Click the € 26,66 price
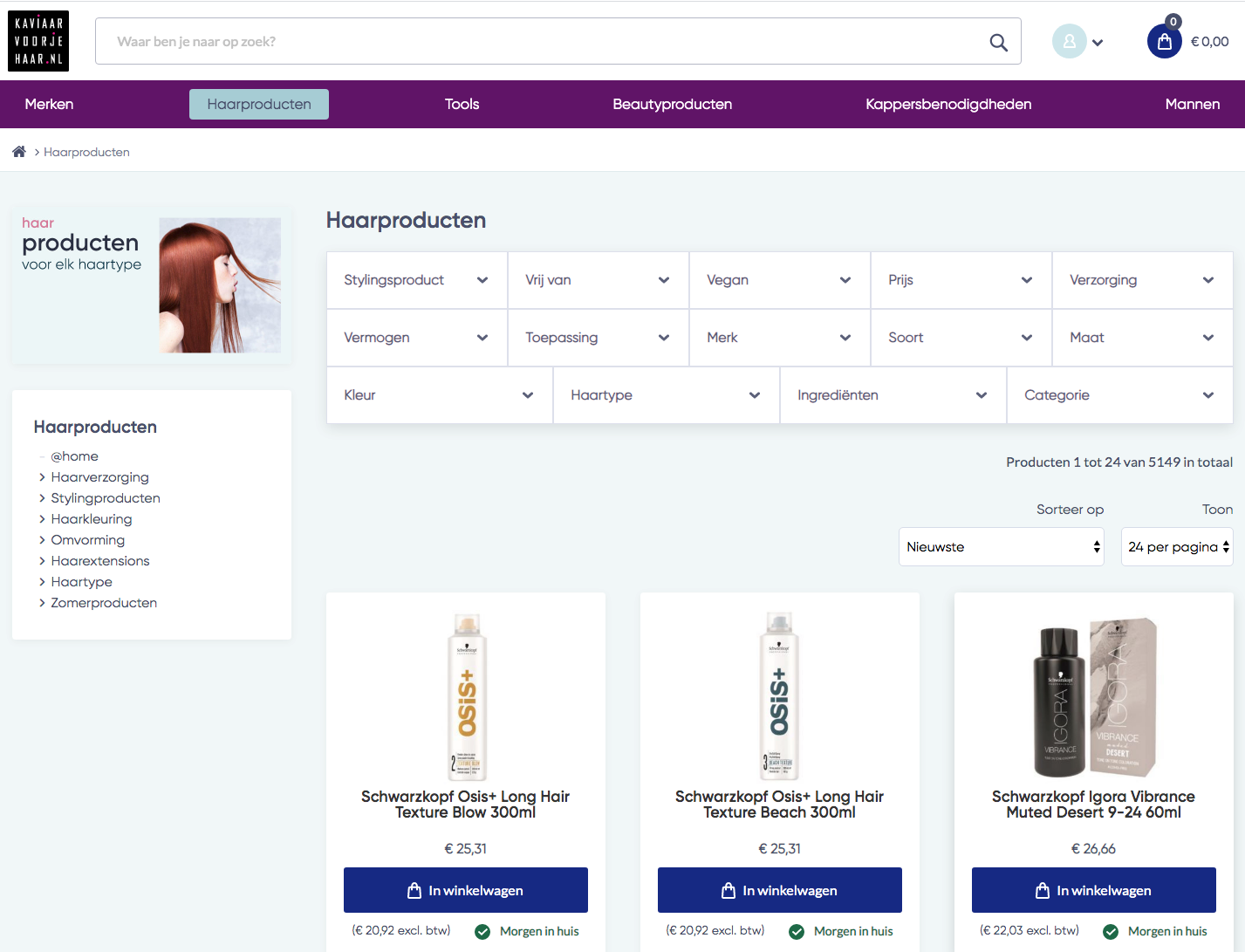Image resolution: width=1245 pixels, height=952 pixels. tap(1094, 849)
